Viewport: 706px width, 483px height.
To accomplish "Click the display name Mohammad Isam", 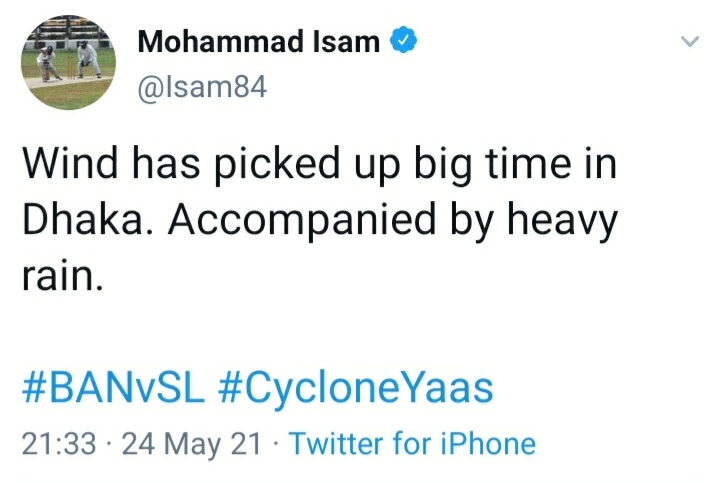I will 258,41.
